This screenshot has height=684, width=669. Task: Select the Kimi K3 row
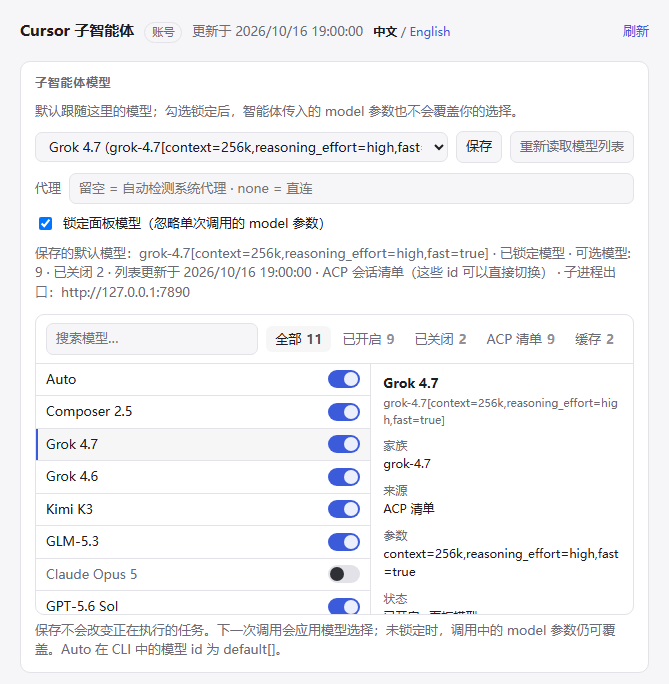[x=203, y=509]
